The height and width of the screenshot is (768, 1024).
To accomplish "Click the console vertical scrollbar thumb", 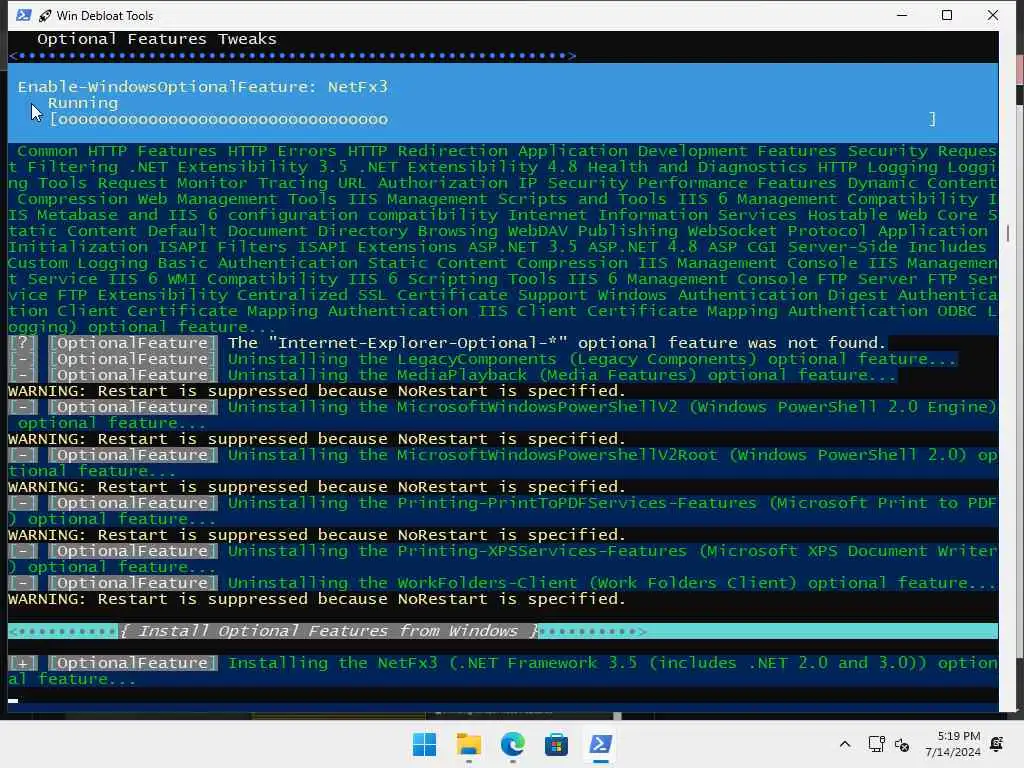I will [1008, 232].
